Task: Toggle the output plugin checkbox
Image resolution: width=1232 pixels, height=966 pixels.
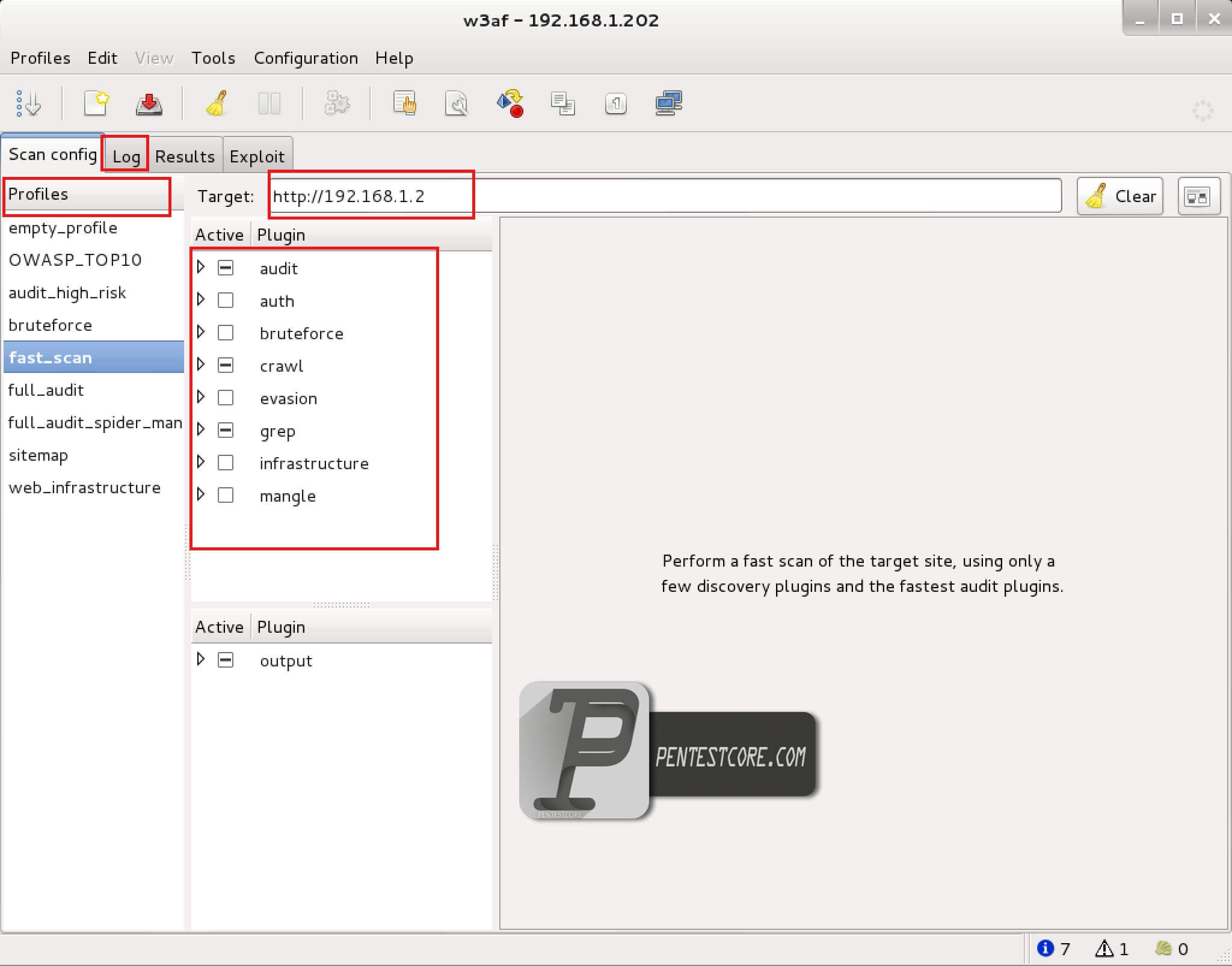Action: 226,660
